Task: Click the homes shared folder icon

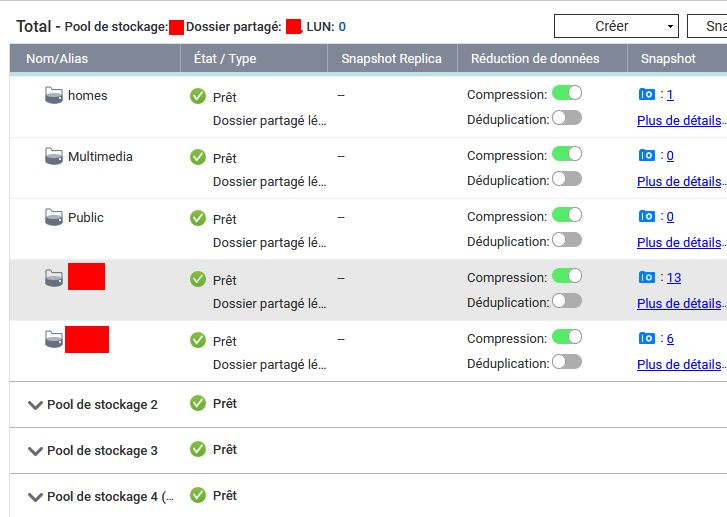Action: click(54, 95)
